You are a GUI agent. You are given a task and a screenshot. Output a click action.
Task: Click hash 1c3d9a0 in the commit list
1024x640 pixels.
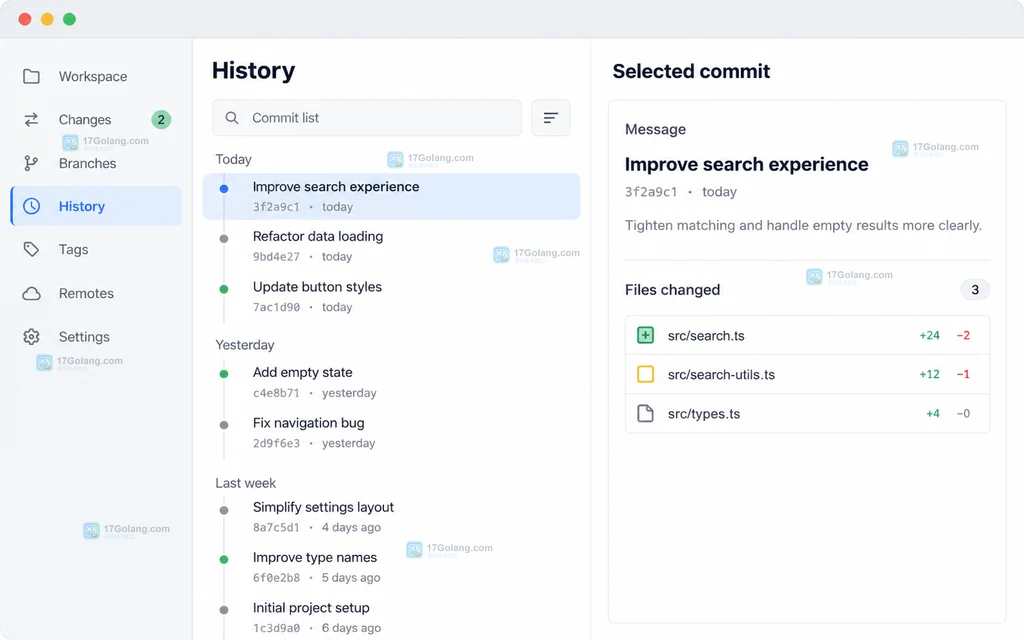coord(276,628)
